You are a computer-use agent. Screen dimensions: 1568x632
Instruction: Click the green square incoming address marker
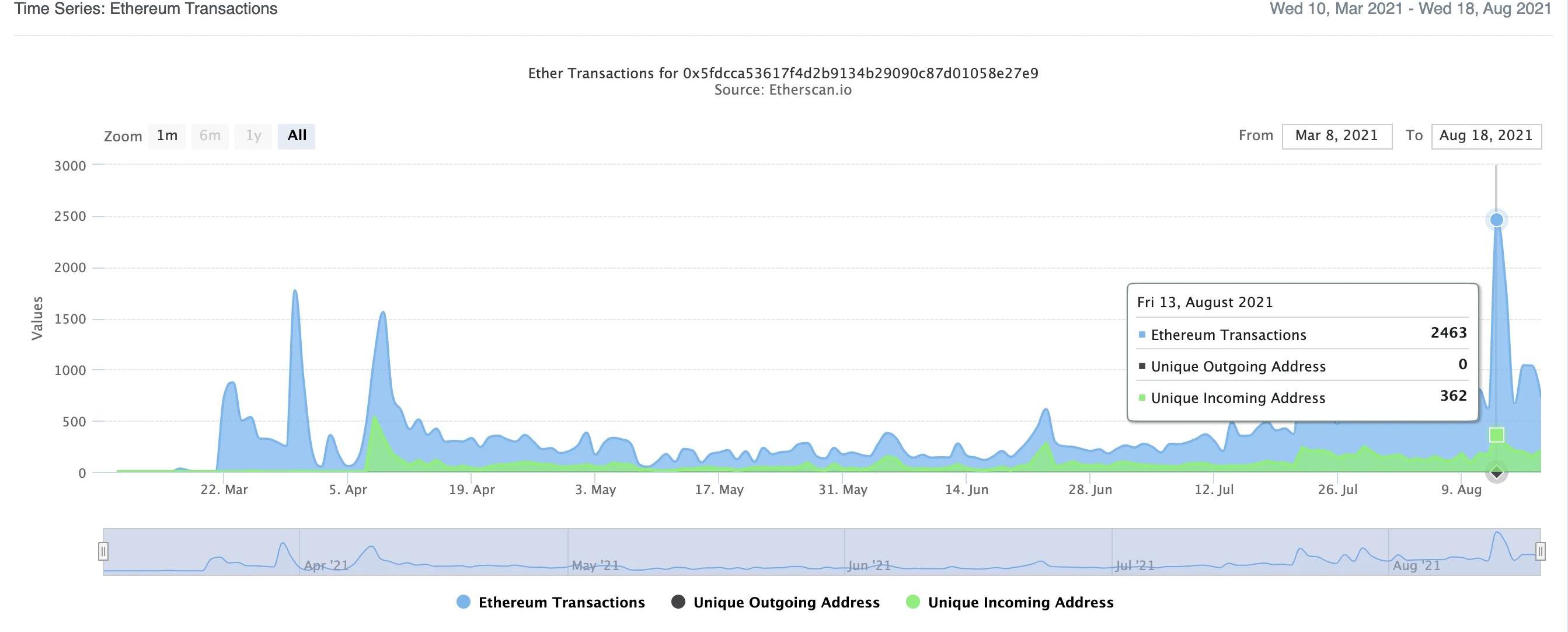(1496, 435)
